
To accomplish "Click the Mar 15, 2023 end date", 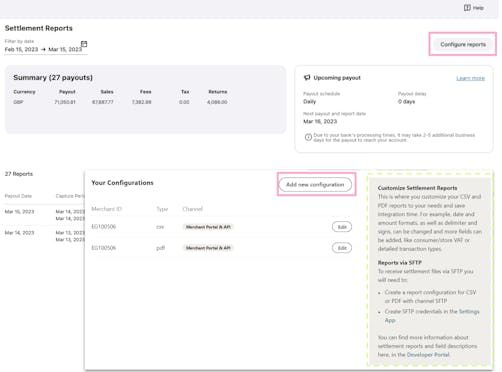I will click(65, 49).
